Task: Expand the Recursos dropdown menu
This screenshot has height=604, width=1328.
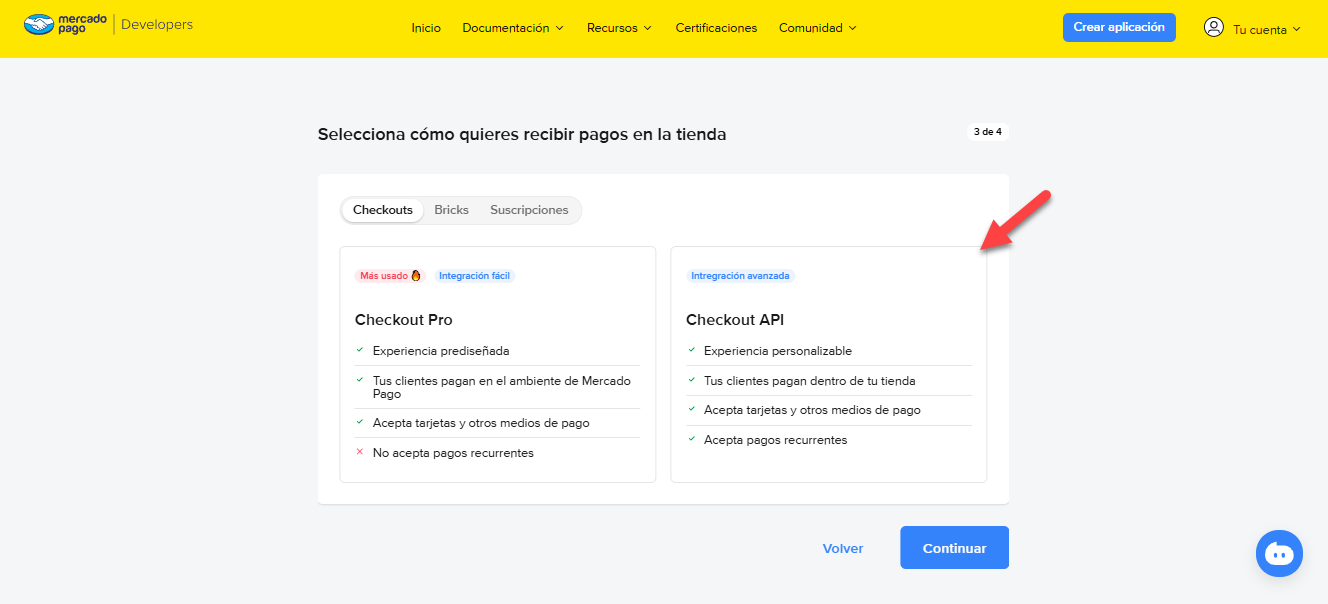Action: [619, 28]
